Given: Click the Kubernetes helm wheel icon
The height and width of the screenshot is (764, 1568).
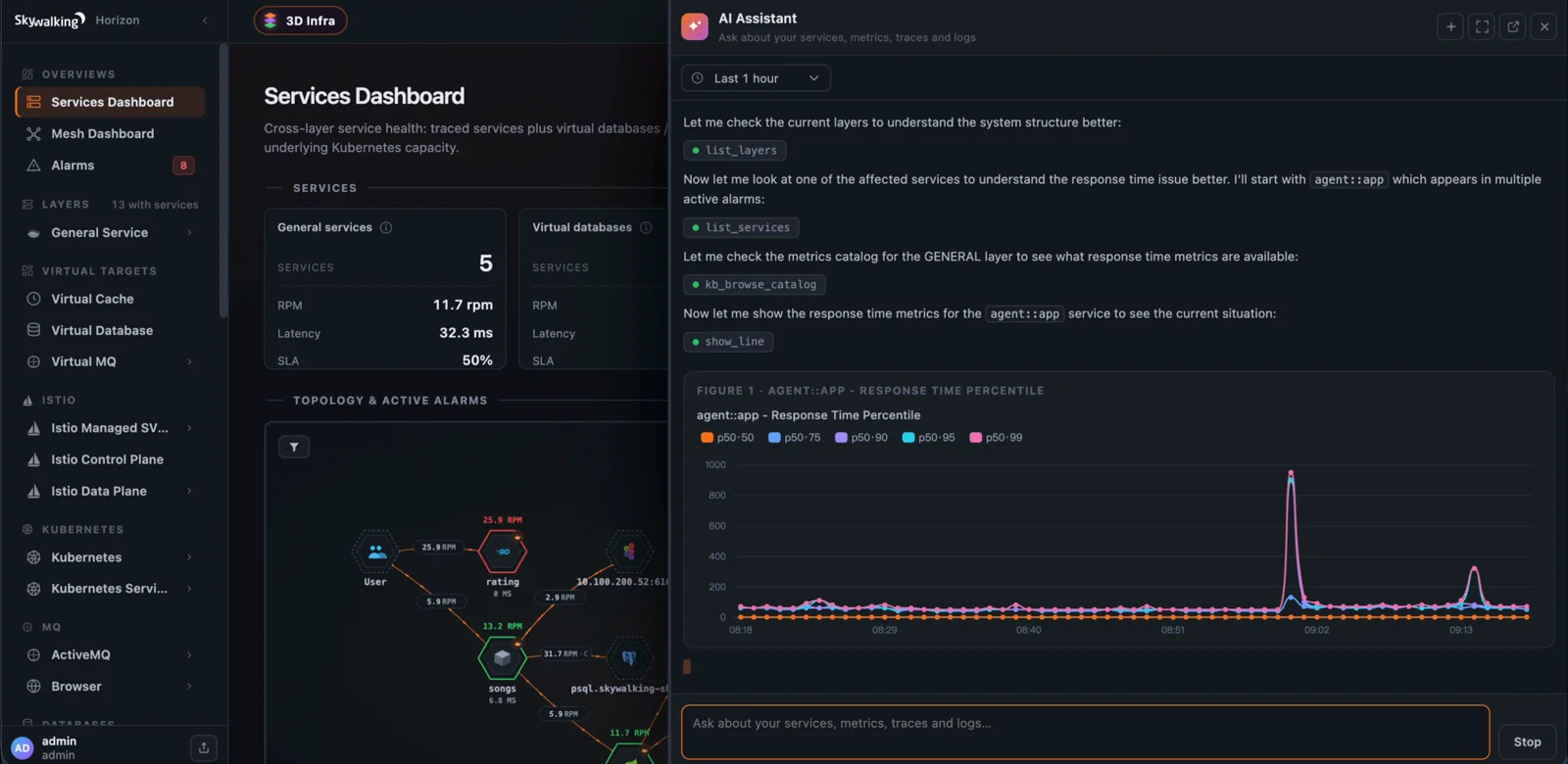Looking at the screenshot, I should click(33, 557).
